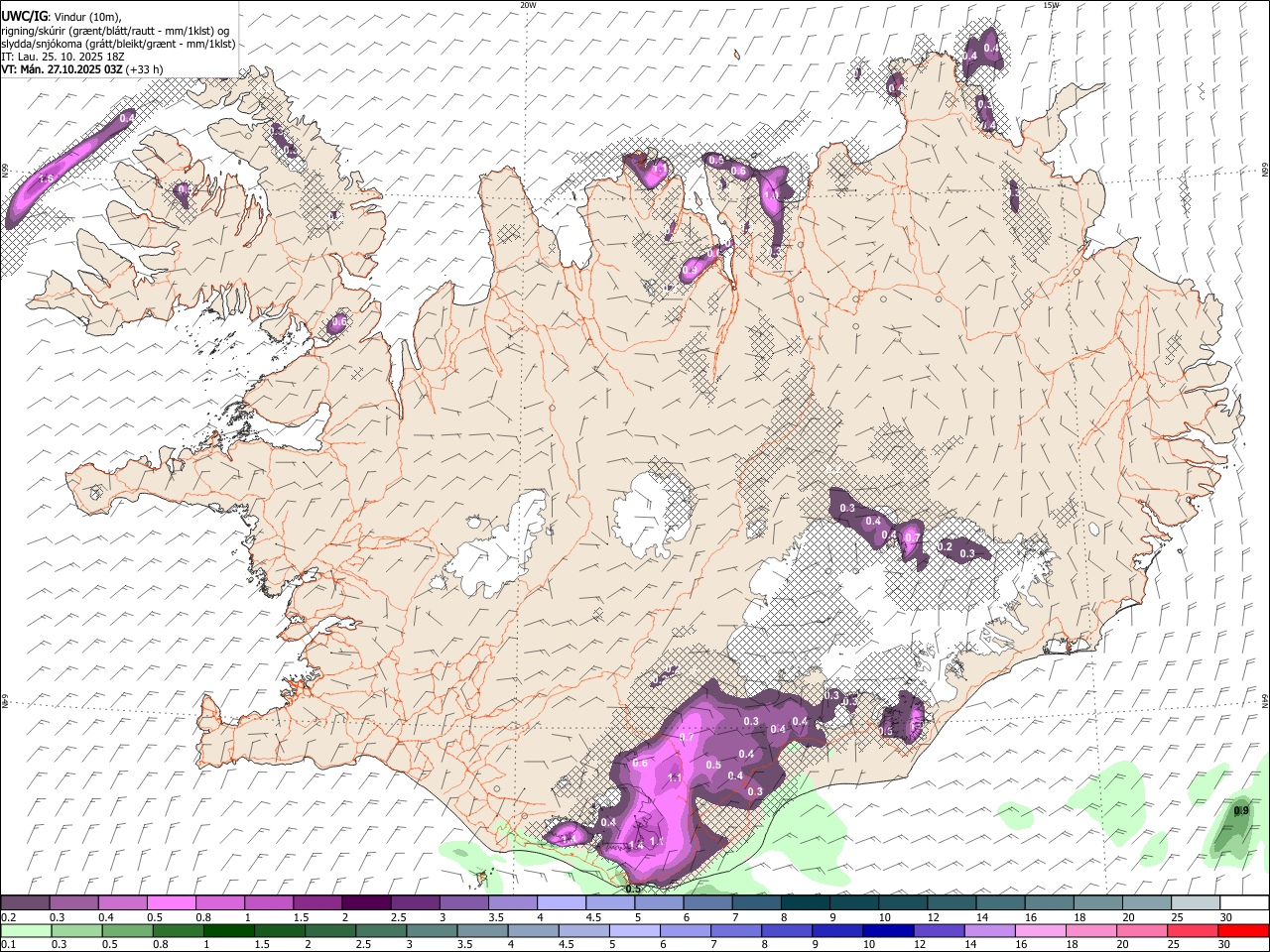Select the light pink swatch above 16 in the lower legend
1270x952 pixels.
point(1041,930)
